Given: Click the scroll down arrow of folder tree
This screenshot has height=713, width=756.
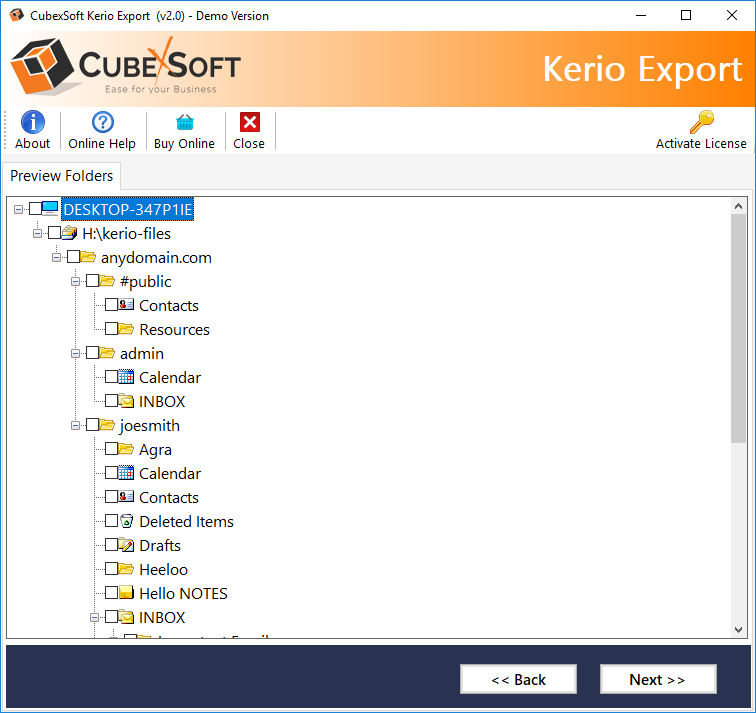Looking at the screenshot, I should 738,630.
